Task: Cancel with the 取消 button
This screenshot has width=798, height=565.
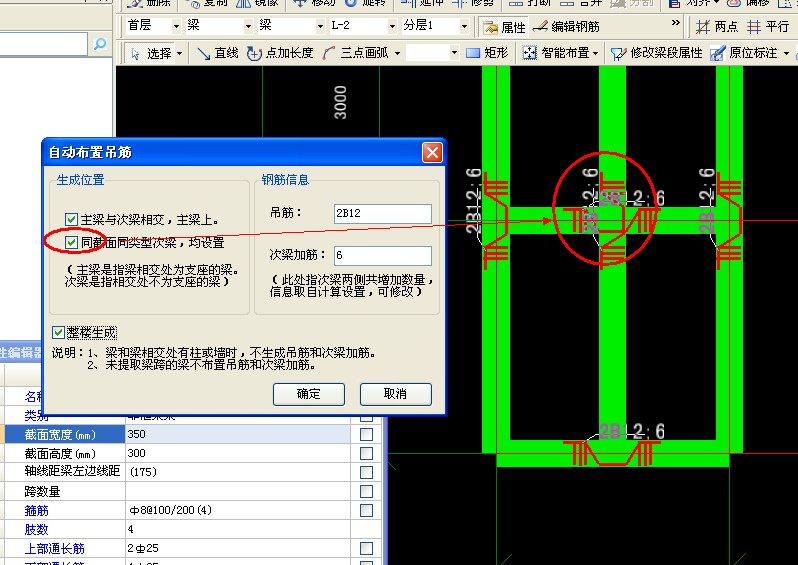Action: tap(395, 394)
